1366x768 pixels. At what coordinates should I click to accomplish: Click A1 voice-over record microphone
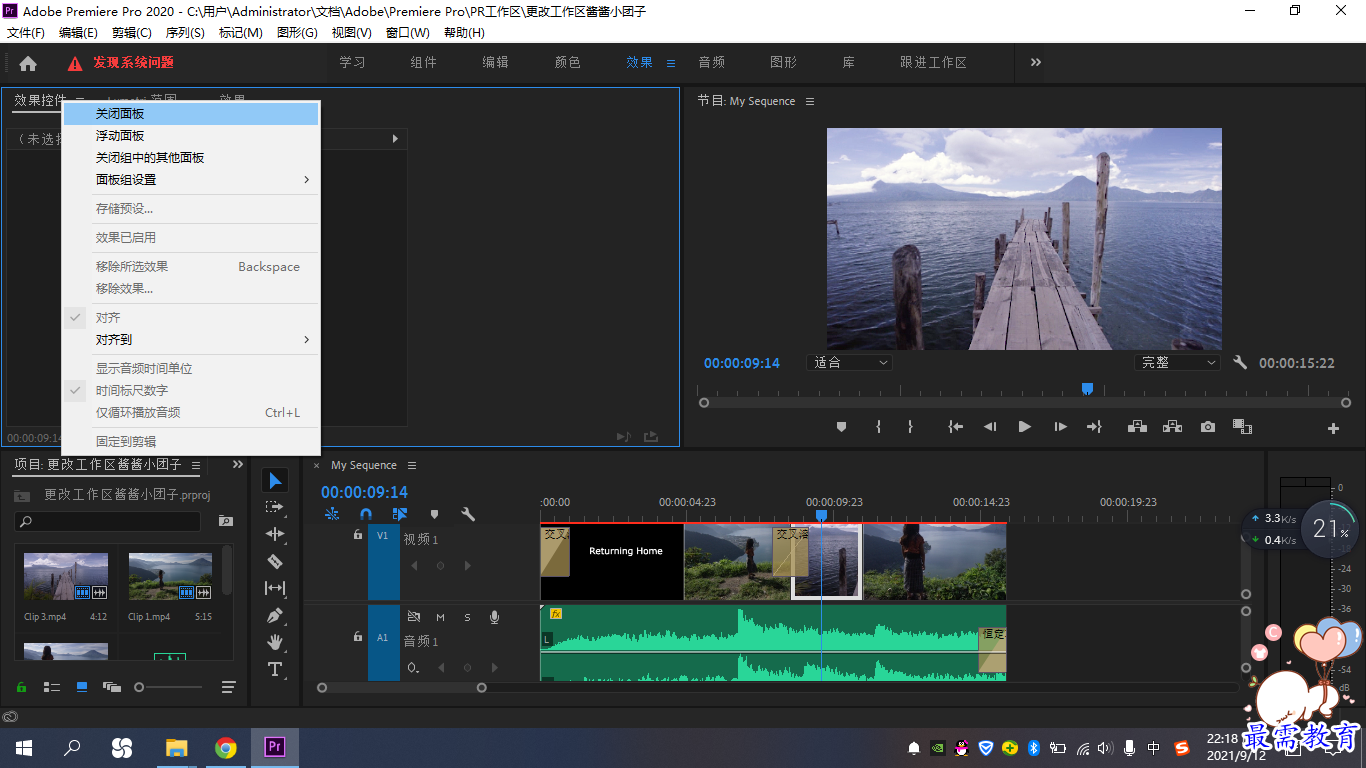coord(494,617)
